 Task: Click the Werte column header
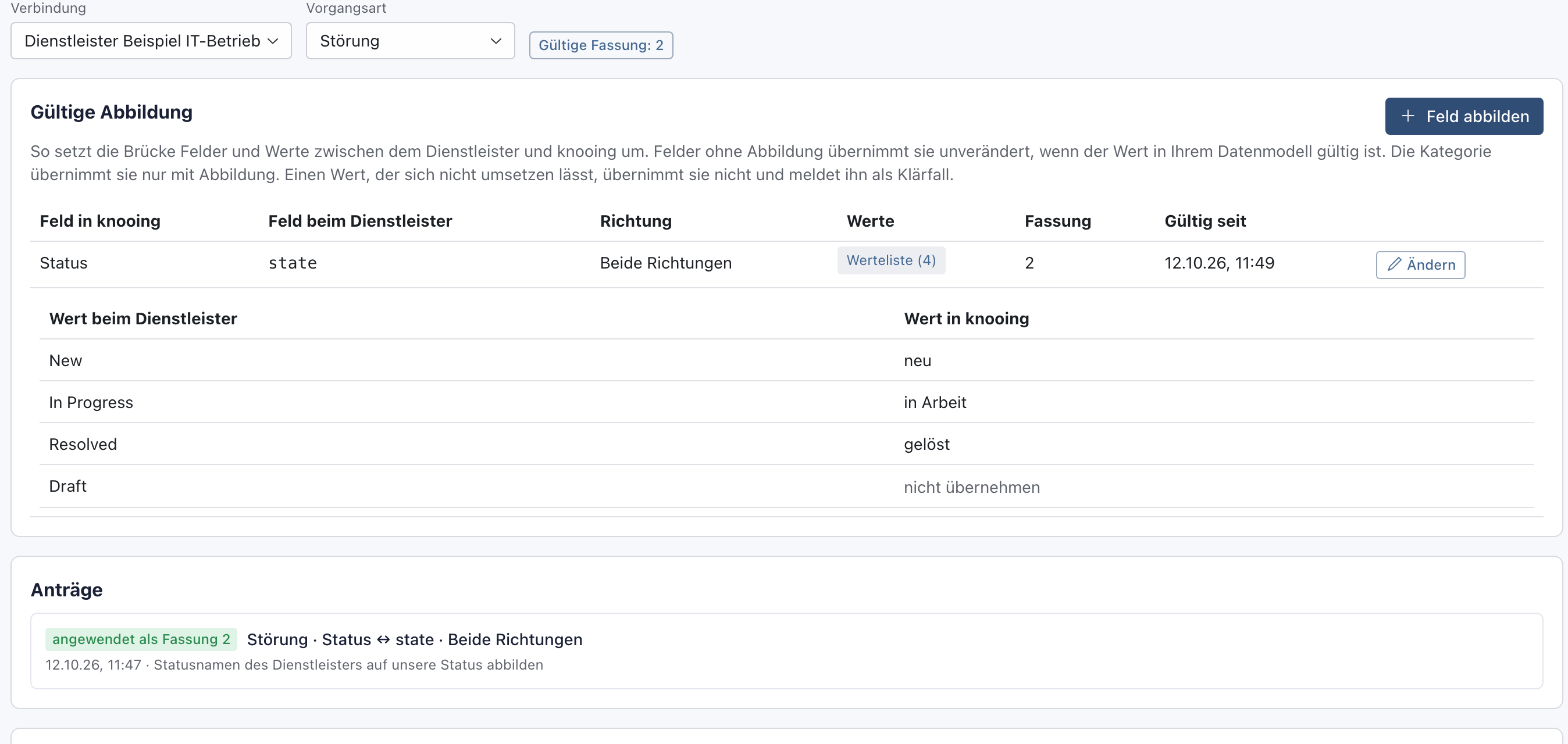871,221
